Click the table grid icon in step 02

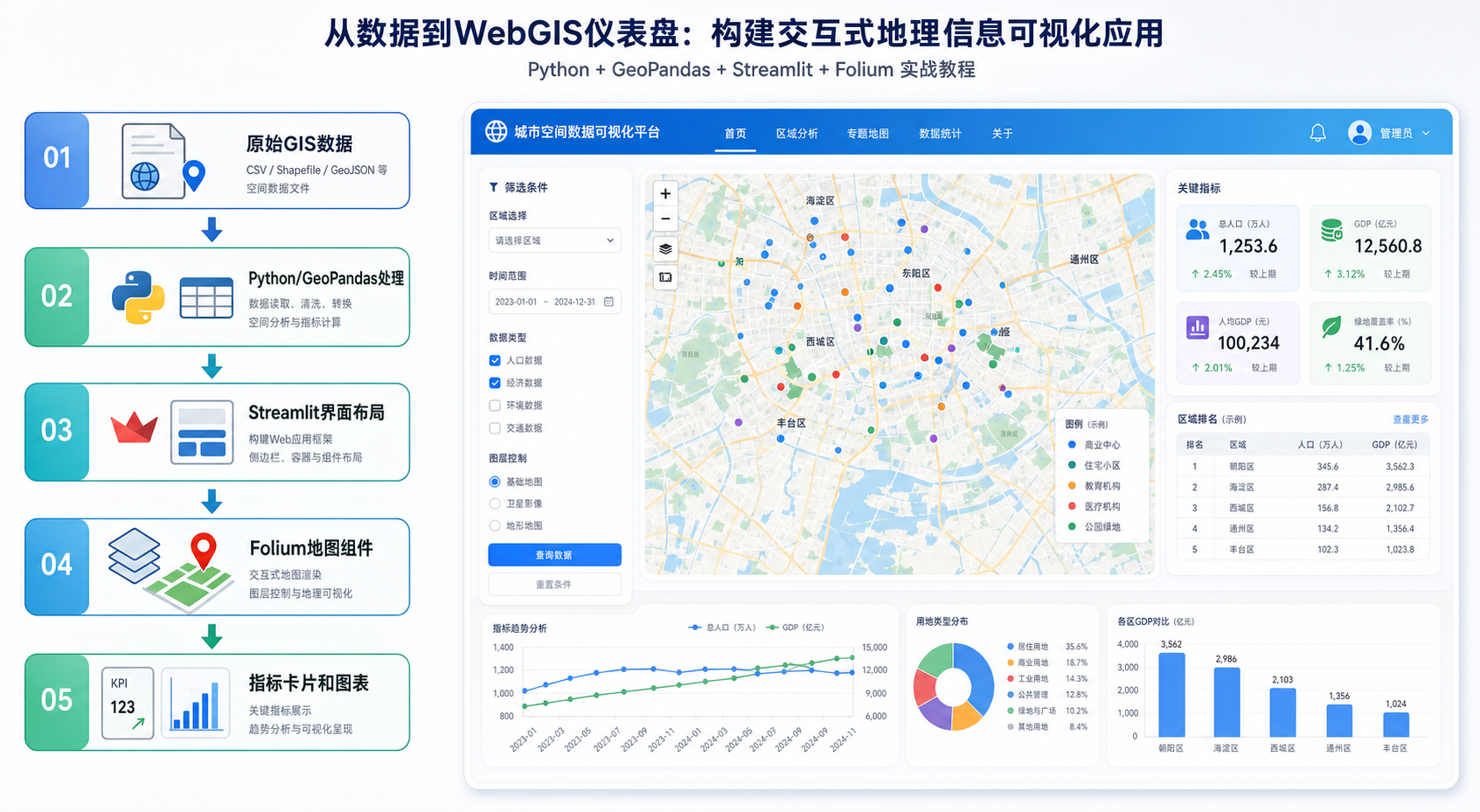(206, 297)
